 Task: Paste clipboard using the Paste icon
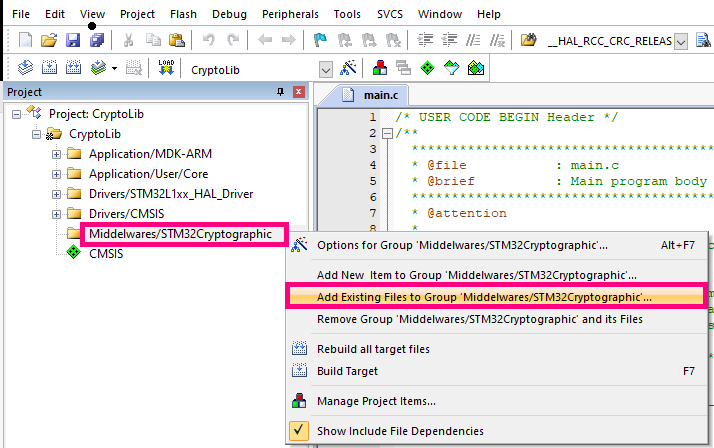click(177, 40)
